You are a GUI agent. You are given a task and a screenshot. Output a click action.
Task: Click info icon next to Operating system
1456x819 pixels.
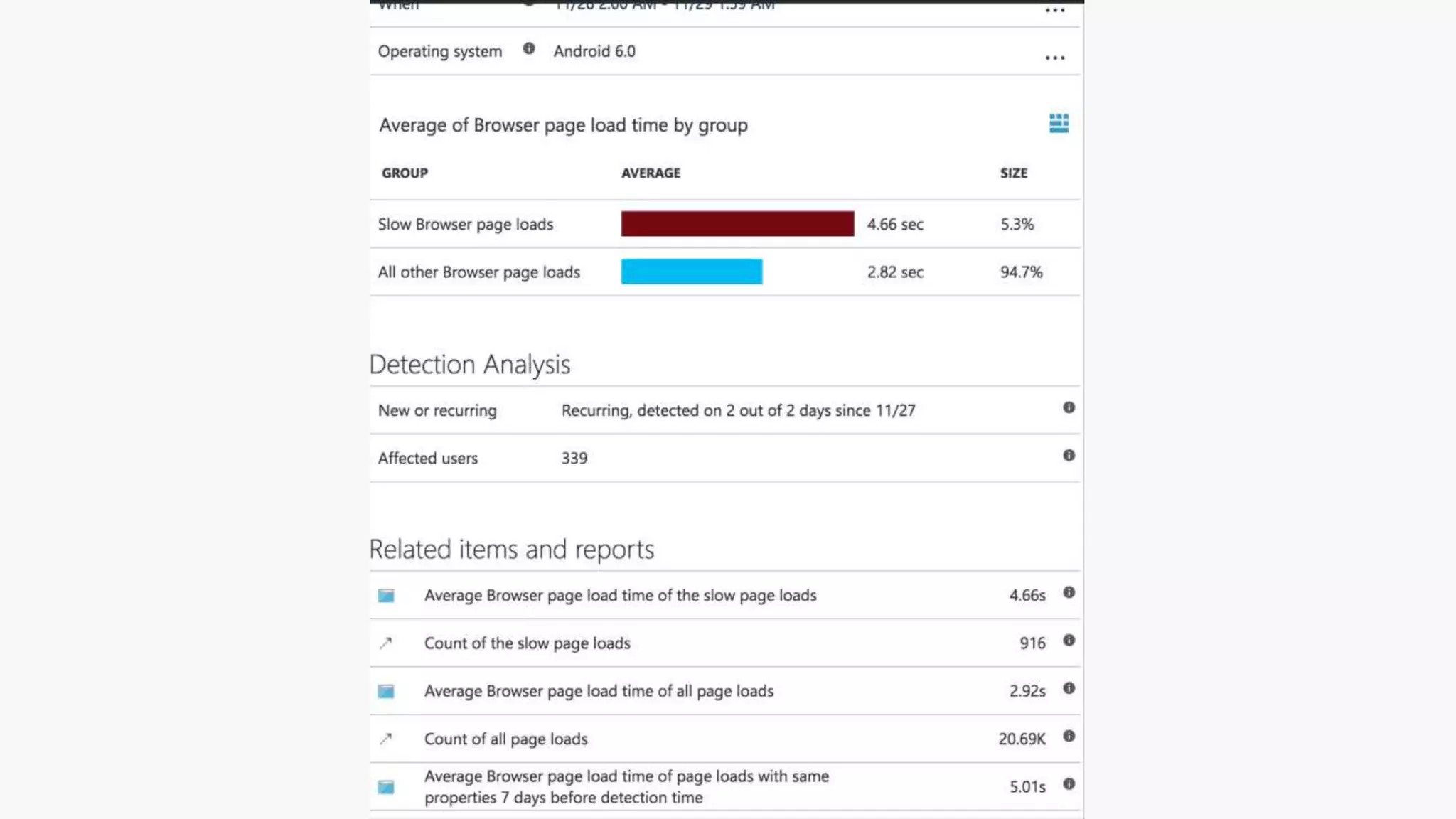tap(528, 49)
